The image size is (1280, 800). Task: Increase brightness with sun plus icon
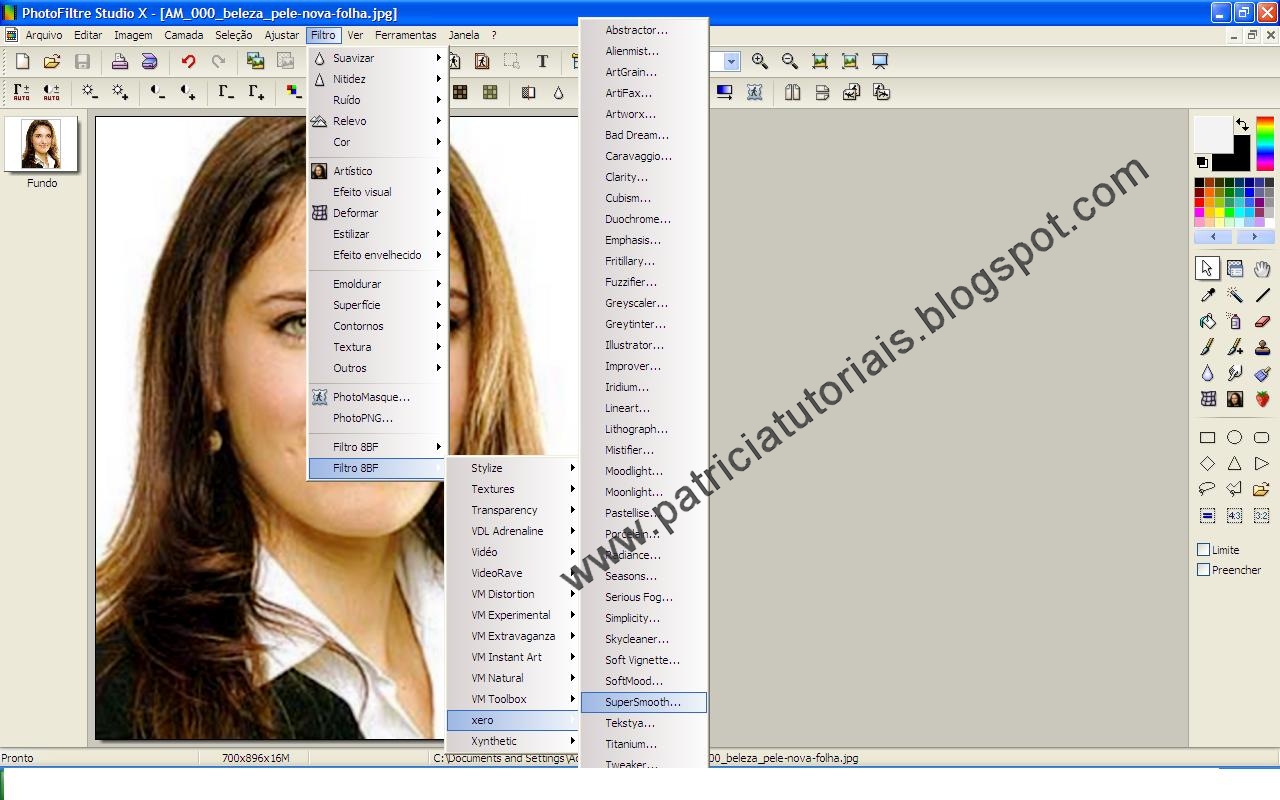coord(120,92)
